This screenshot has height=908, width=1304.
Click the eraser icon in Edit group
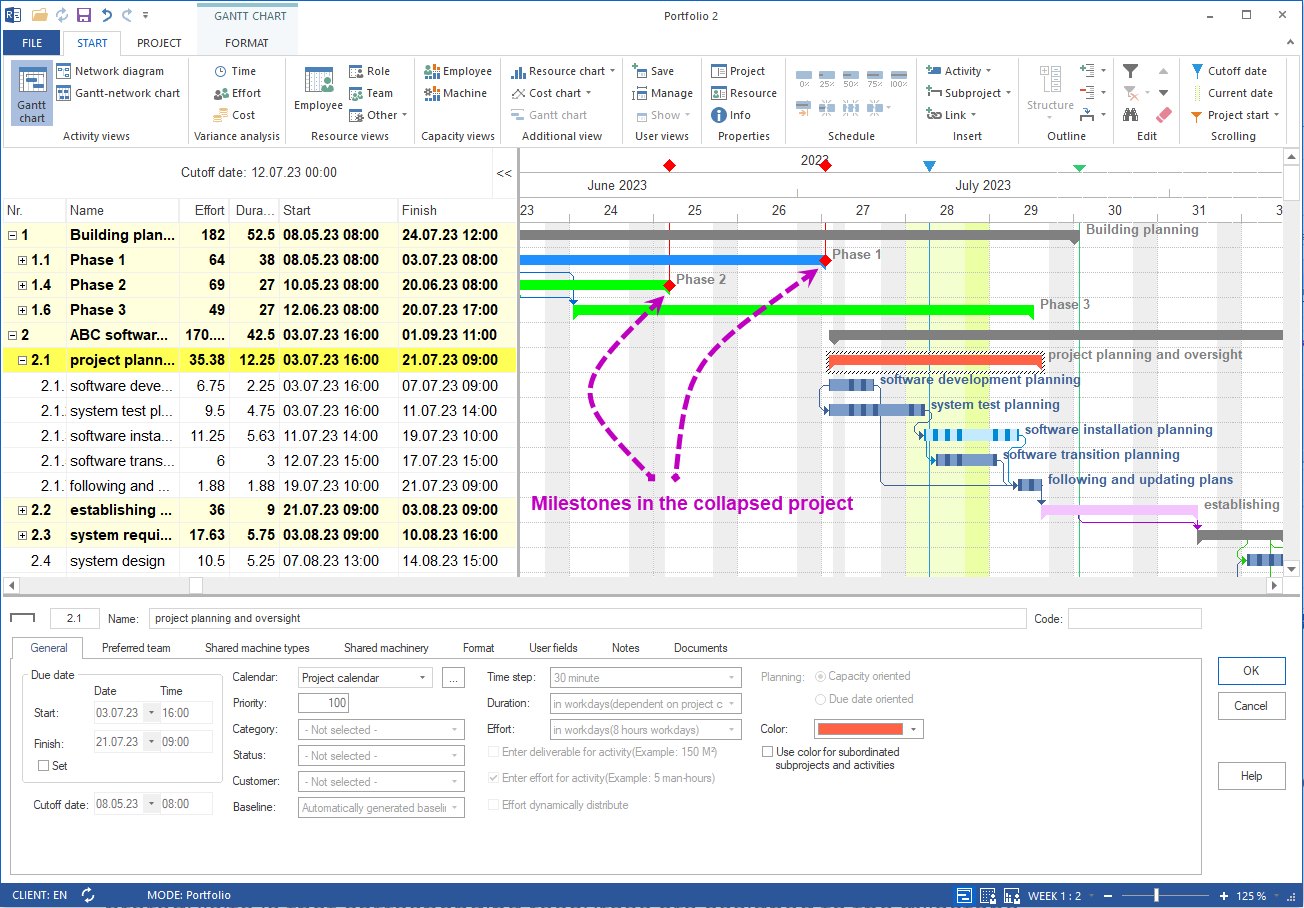[x=1163, y=115]
